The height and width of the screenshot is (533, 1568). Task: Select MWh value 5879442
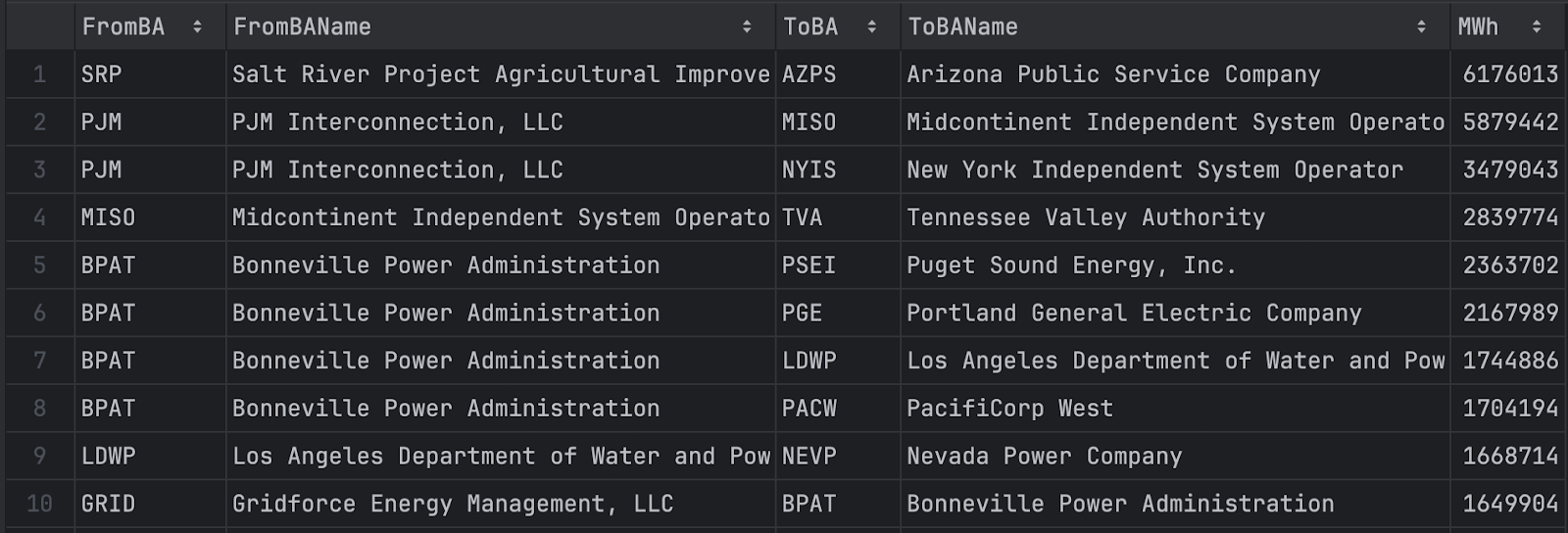click(1509, 122)
